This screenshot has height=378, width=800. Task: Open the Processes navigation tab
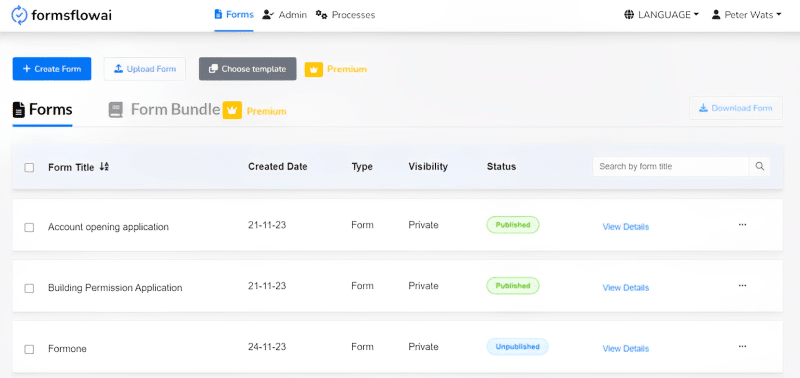345,15
